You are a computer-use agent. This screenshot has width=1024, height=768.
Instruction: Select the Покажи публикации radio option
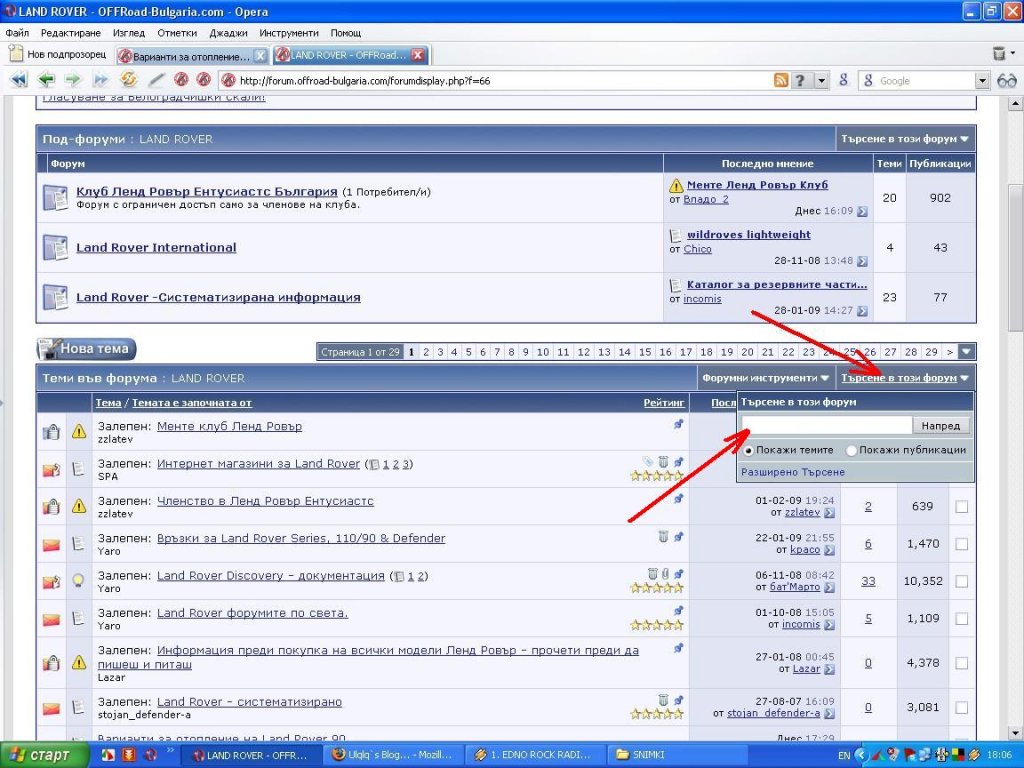pyautogui.click(x=852, y=450)
